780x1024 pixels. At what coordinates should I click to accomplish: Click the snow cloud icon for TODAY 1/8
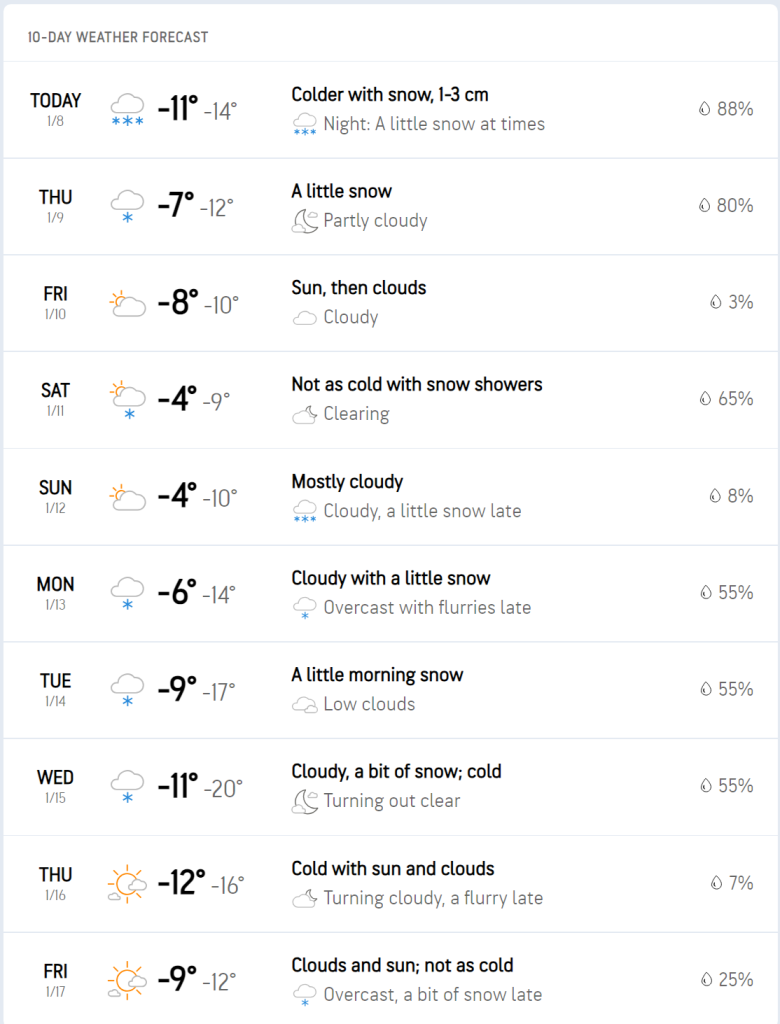pos(127,109)
